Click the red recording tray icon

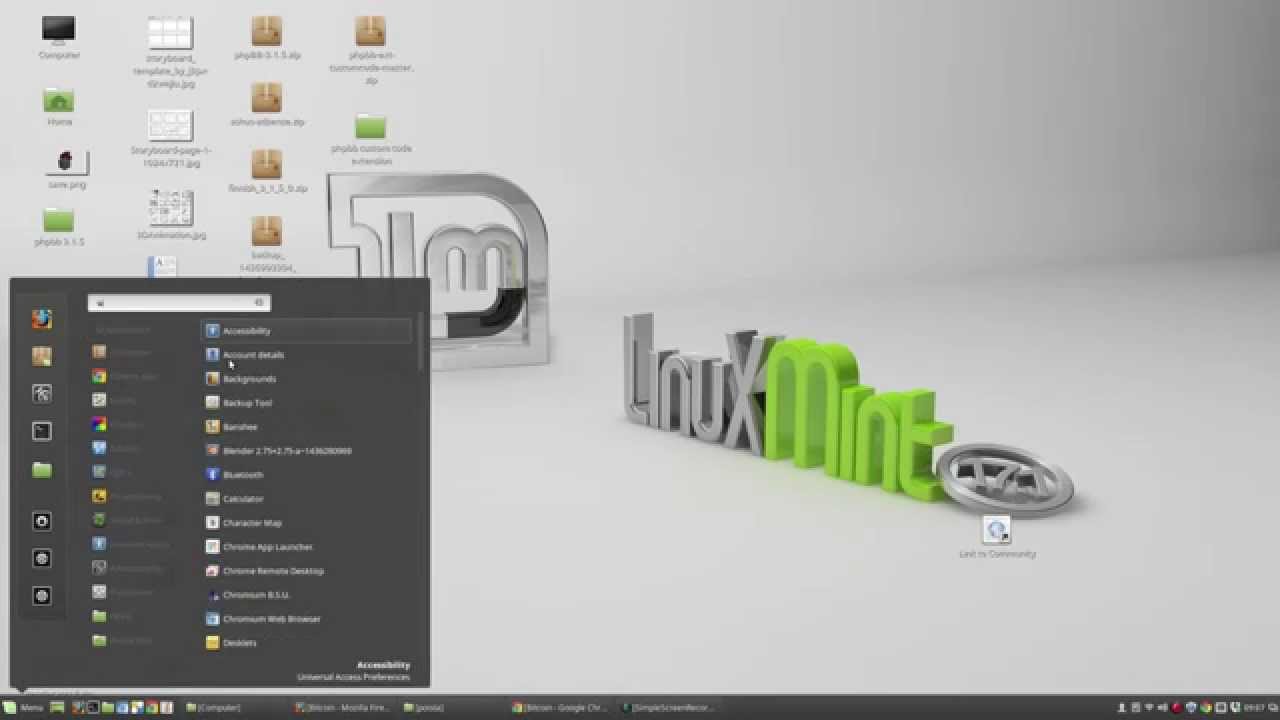click(1178, 707)
